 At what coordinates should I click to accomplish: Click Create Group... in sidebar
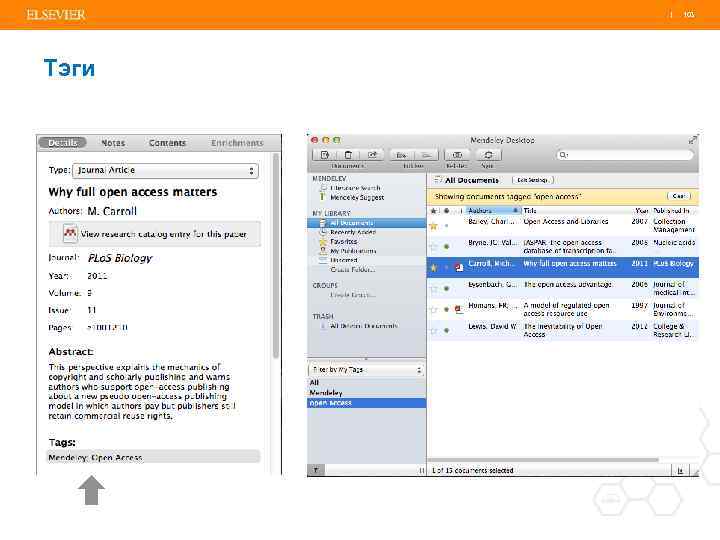tap(352, 295)
